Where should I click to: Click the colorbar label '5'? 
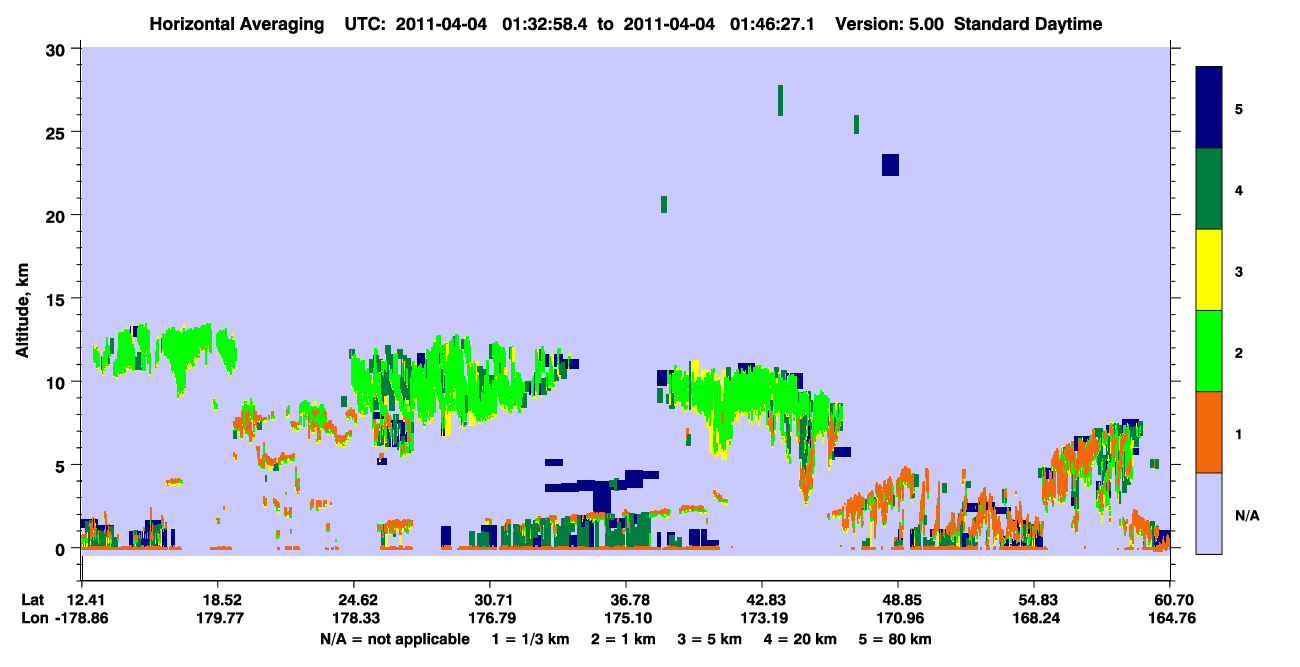click(x=1239, y=109)
